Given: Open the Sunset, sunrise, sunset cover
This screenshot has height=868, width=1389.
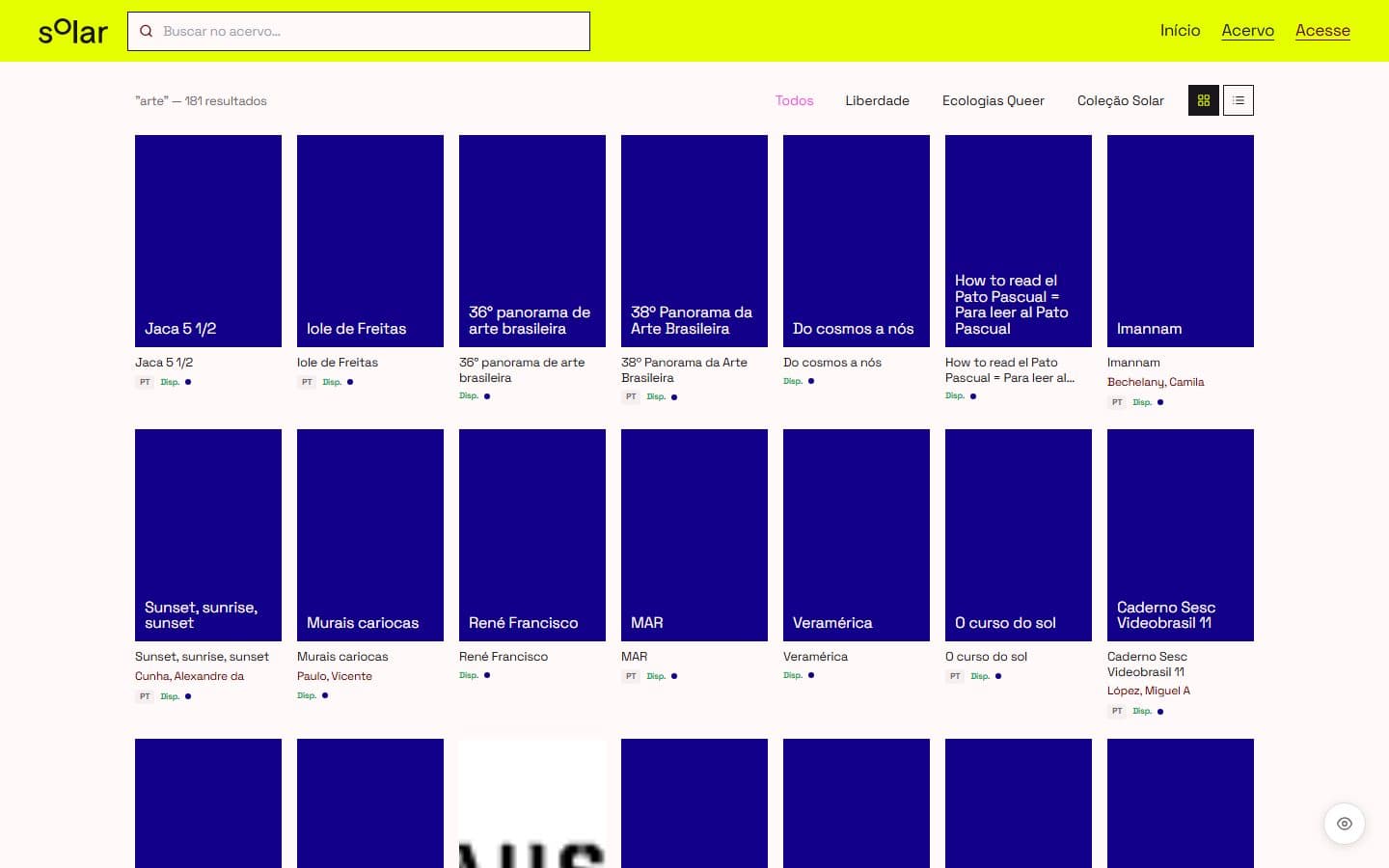Looking at the screenshot, I should pos(208,535).
